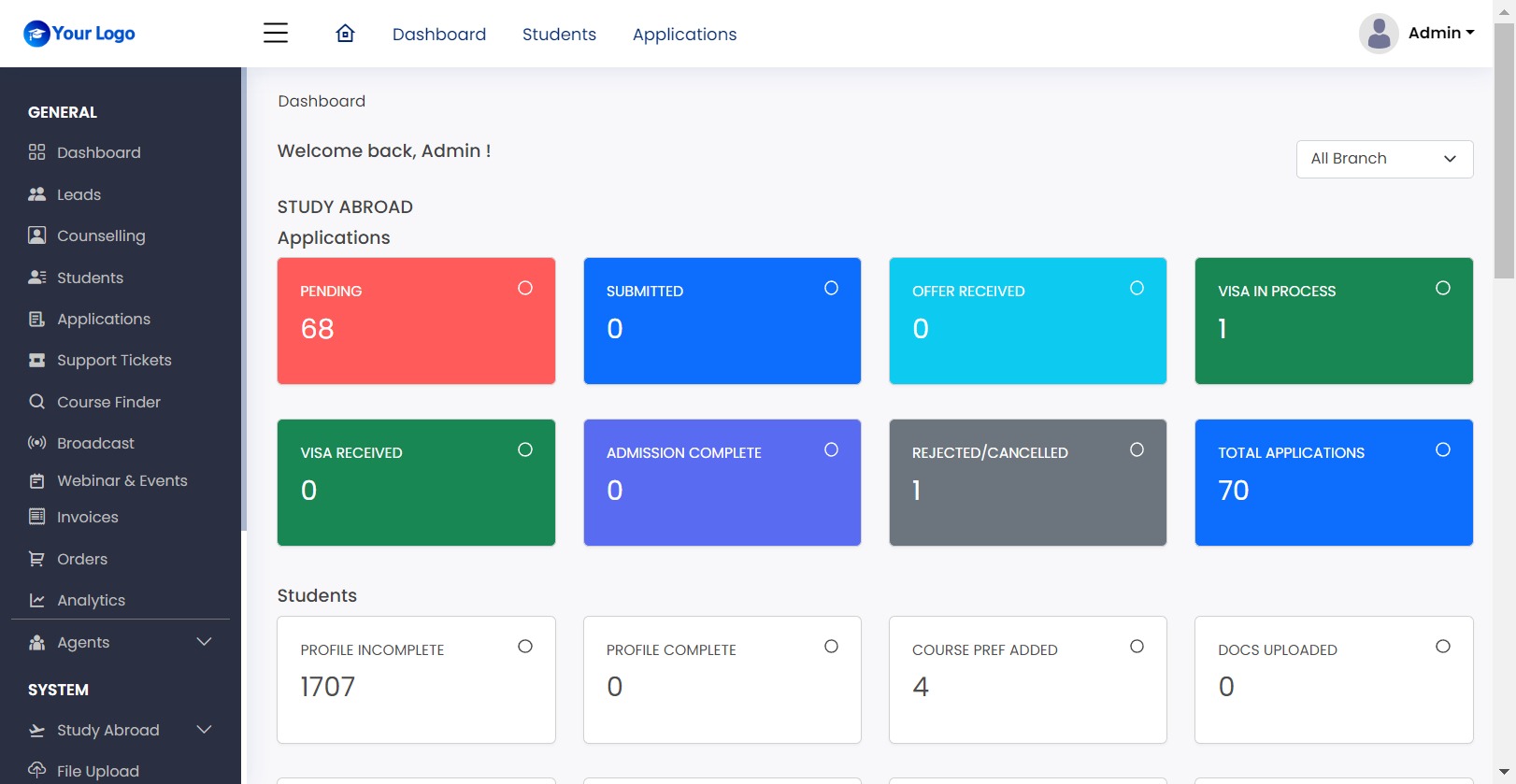Click the Support Tickets icon

[x=36, y=360]
